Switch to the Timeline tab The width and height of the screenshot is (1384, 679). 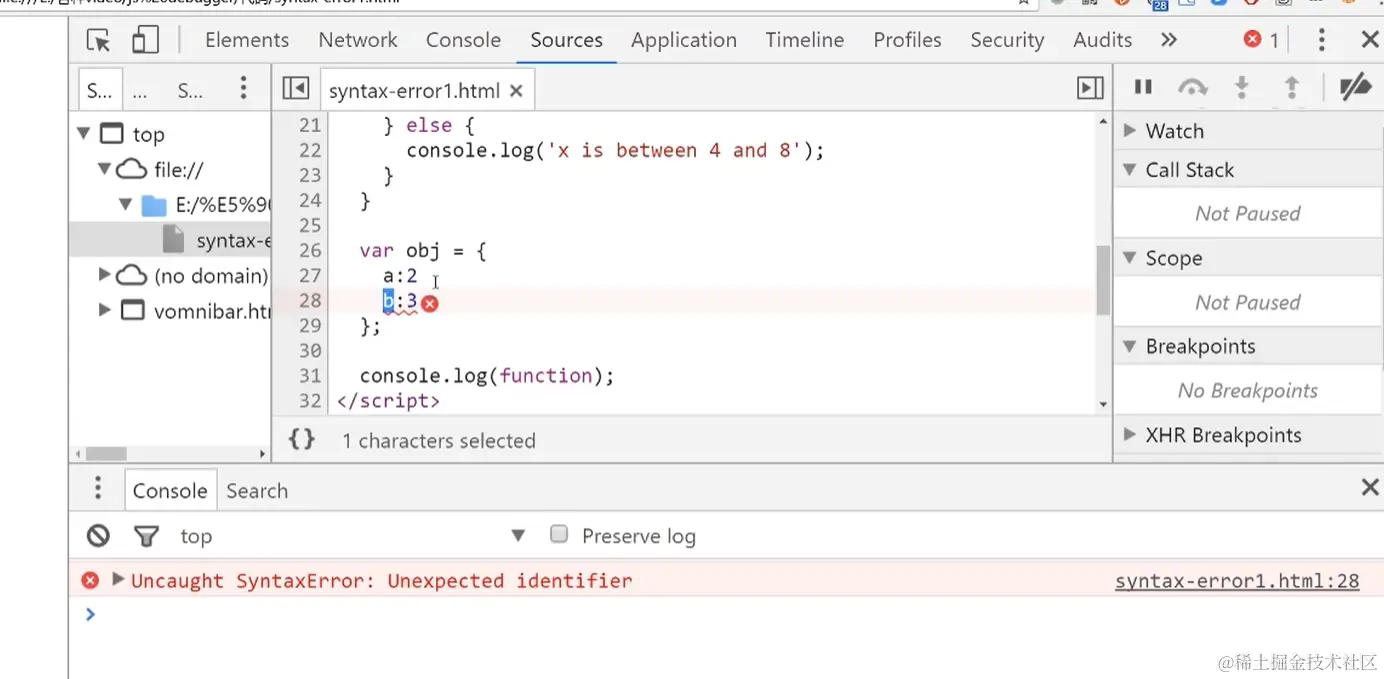[805, 40]
